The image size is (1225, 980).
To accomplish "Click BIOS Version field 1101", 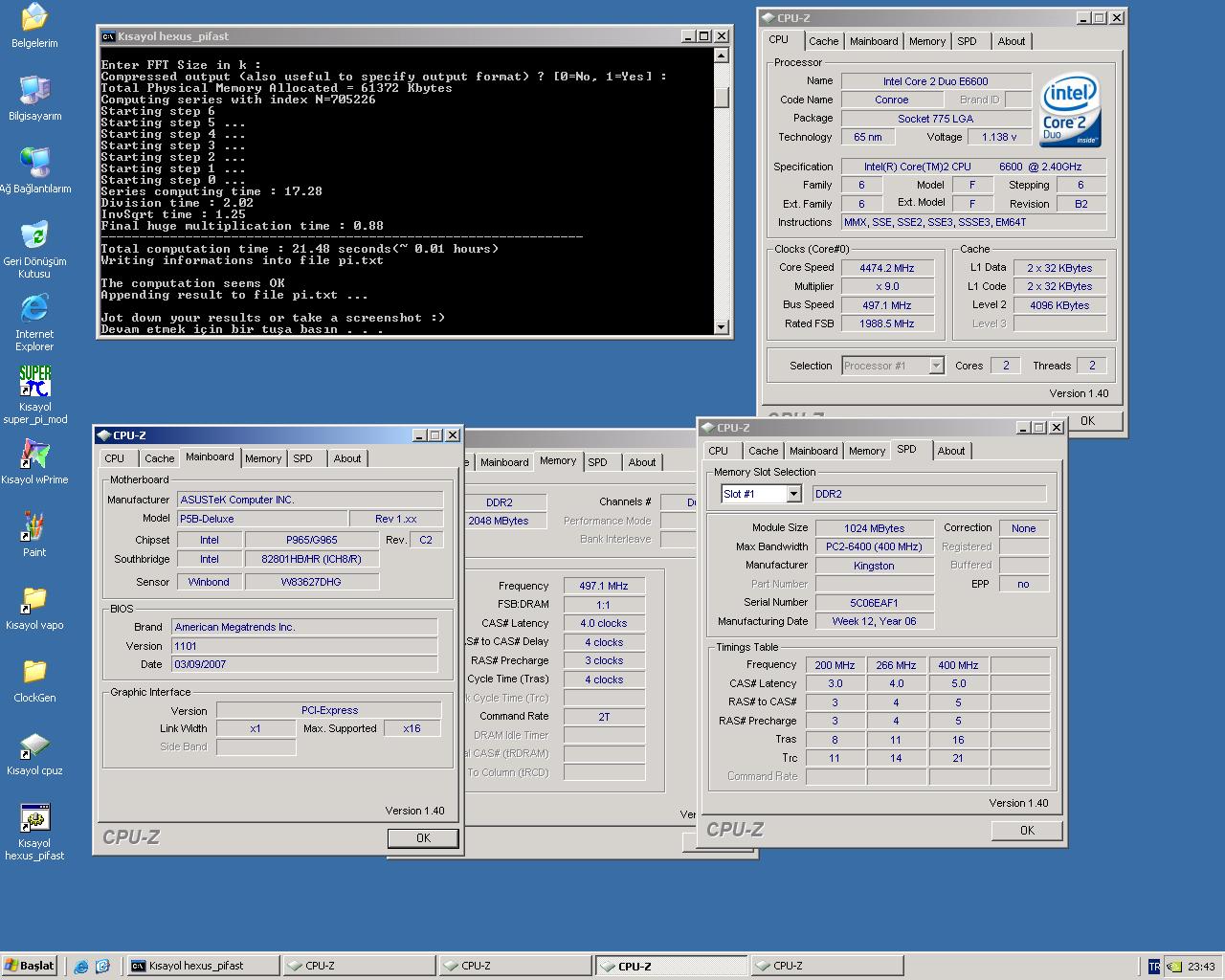I will [x=304, y=646].
